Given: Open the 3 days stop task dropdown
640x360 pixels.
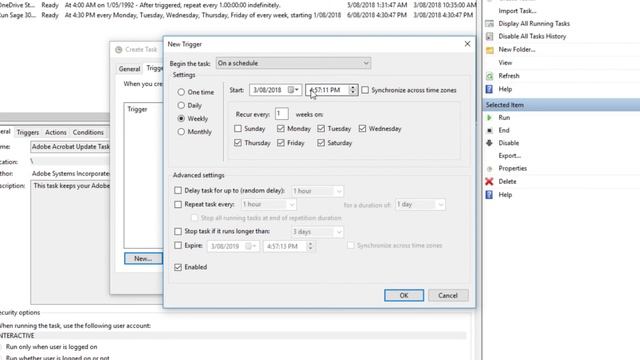Looking at the screenshot, I should pyautogui.click(x=317, y=232).
